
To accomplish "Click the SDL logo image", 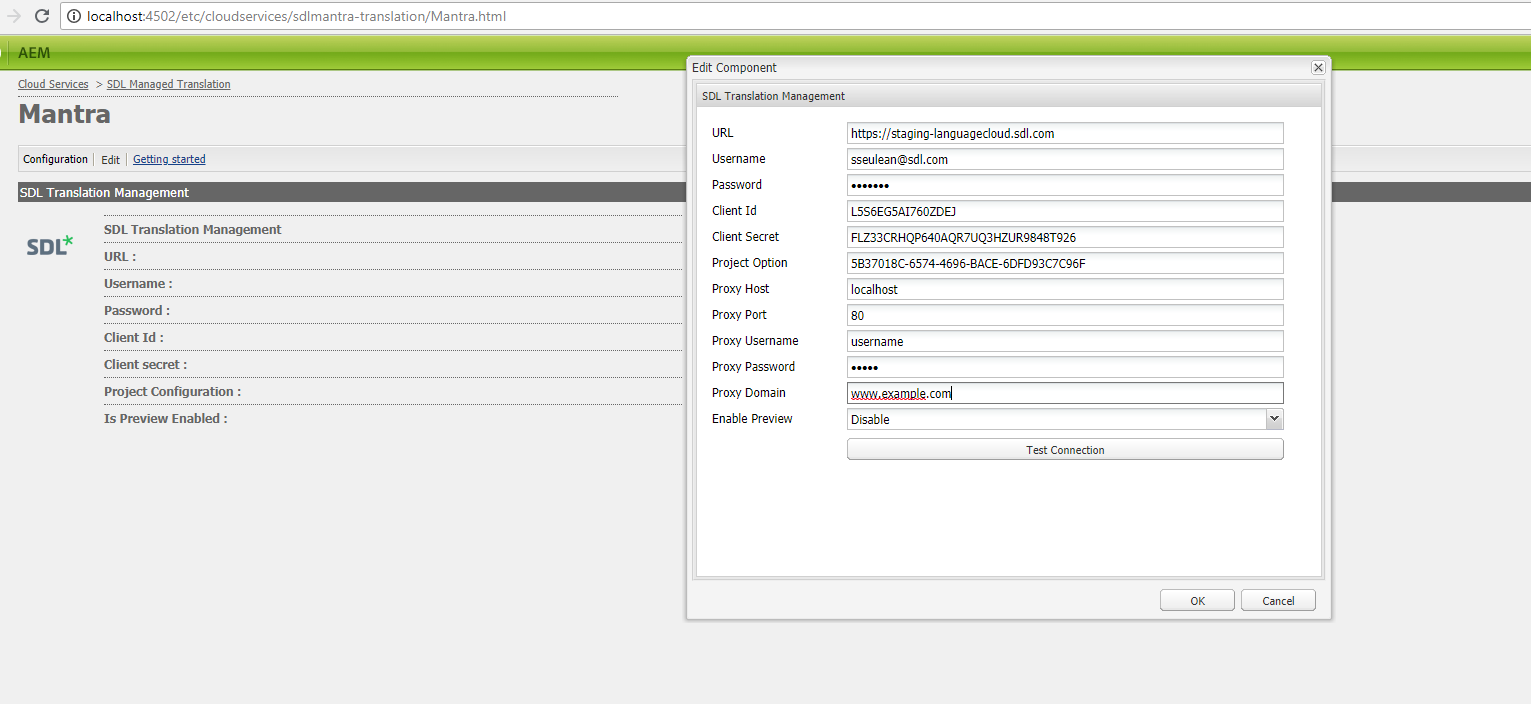I will (x=50, y=245).
